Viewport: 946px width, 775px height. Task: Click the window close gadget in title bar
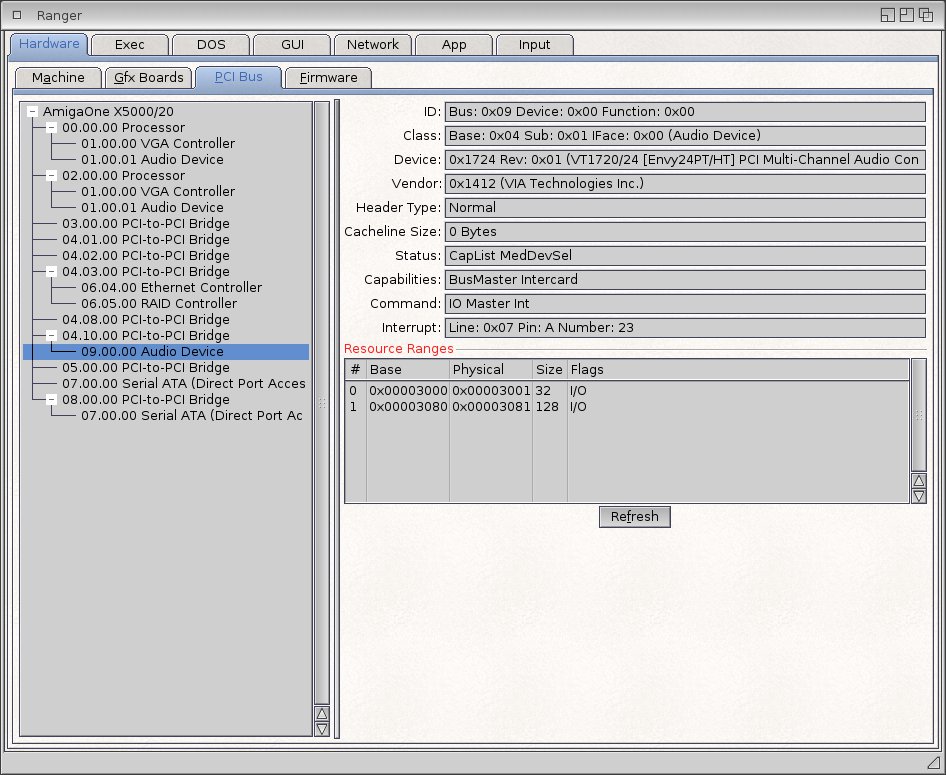[x=17, y=15]
